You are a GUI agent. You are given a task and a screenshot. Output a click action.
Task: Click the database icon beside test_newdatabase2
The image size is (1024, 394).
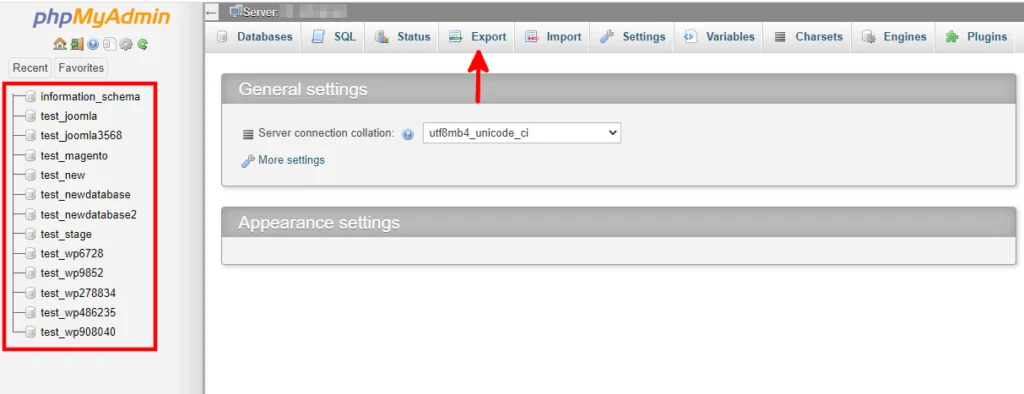tap(30, 214)
